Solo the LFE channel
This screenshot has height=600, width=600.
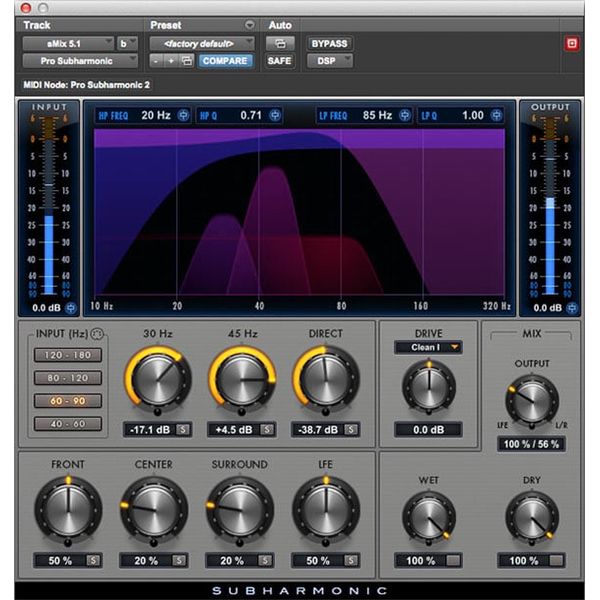tap(351, 561)
